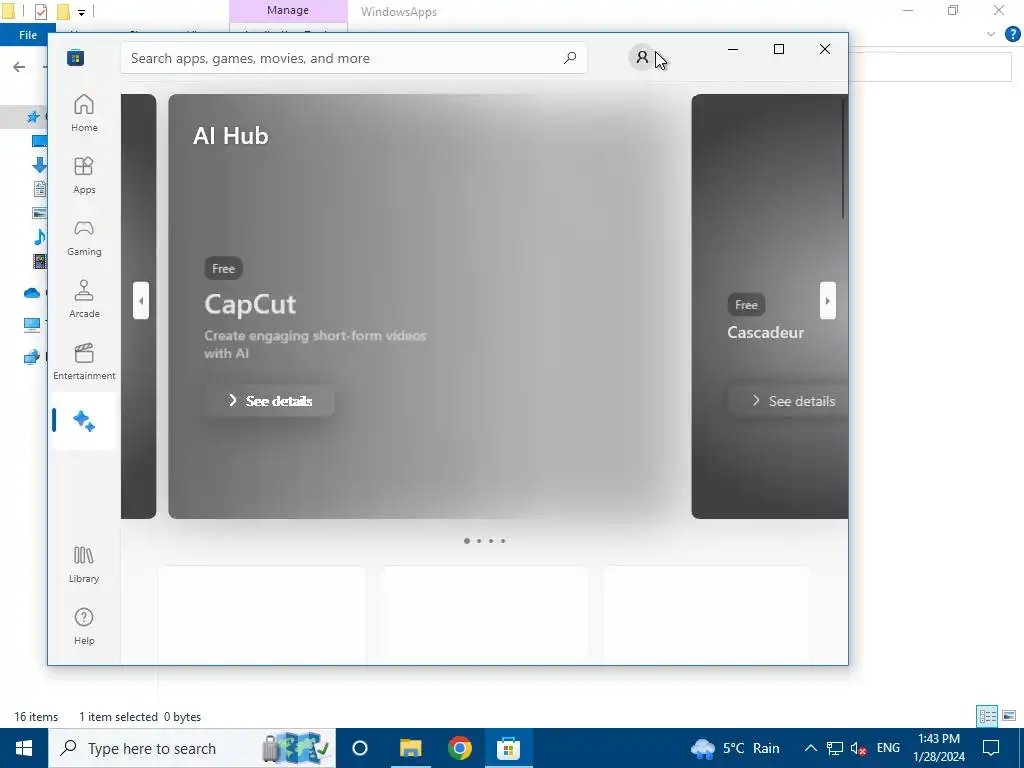
Task: Select Network icon in navigation pane
Action: click(x=32, y=357)
